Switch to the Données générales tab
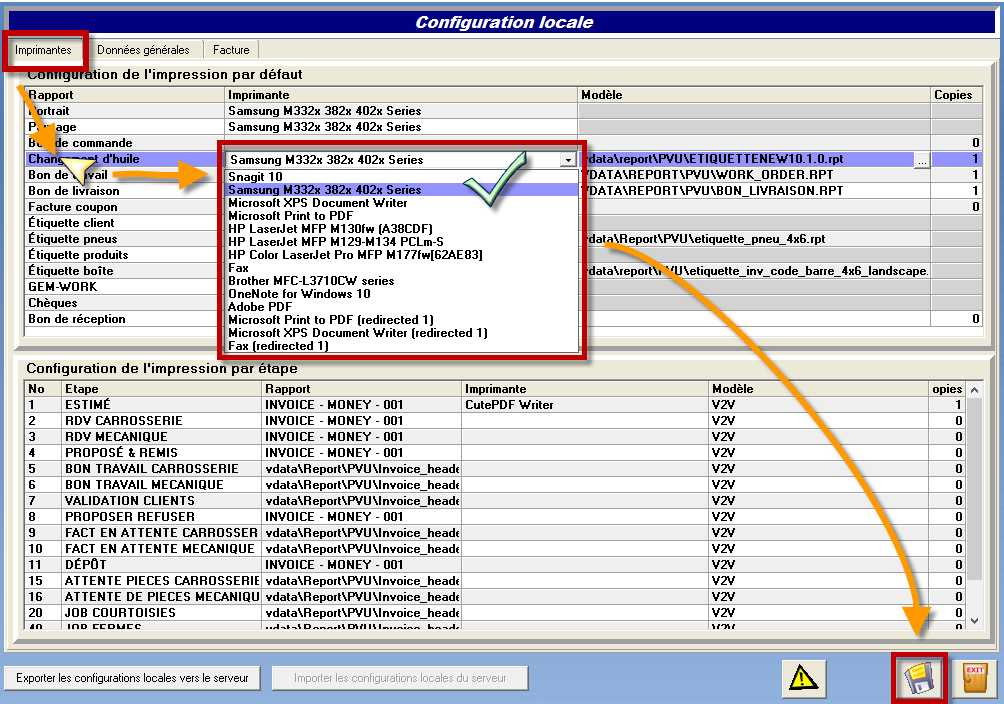This screenshot has width=1004, height=704. 143,50
